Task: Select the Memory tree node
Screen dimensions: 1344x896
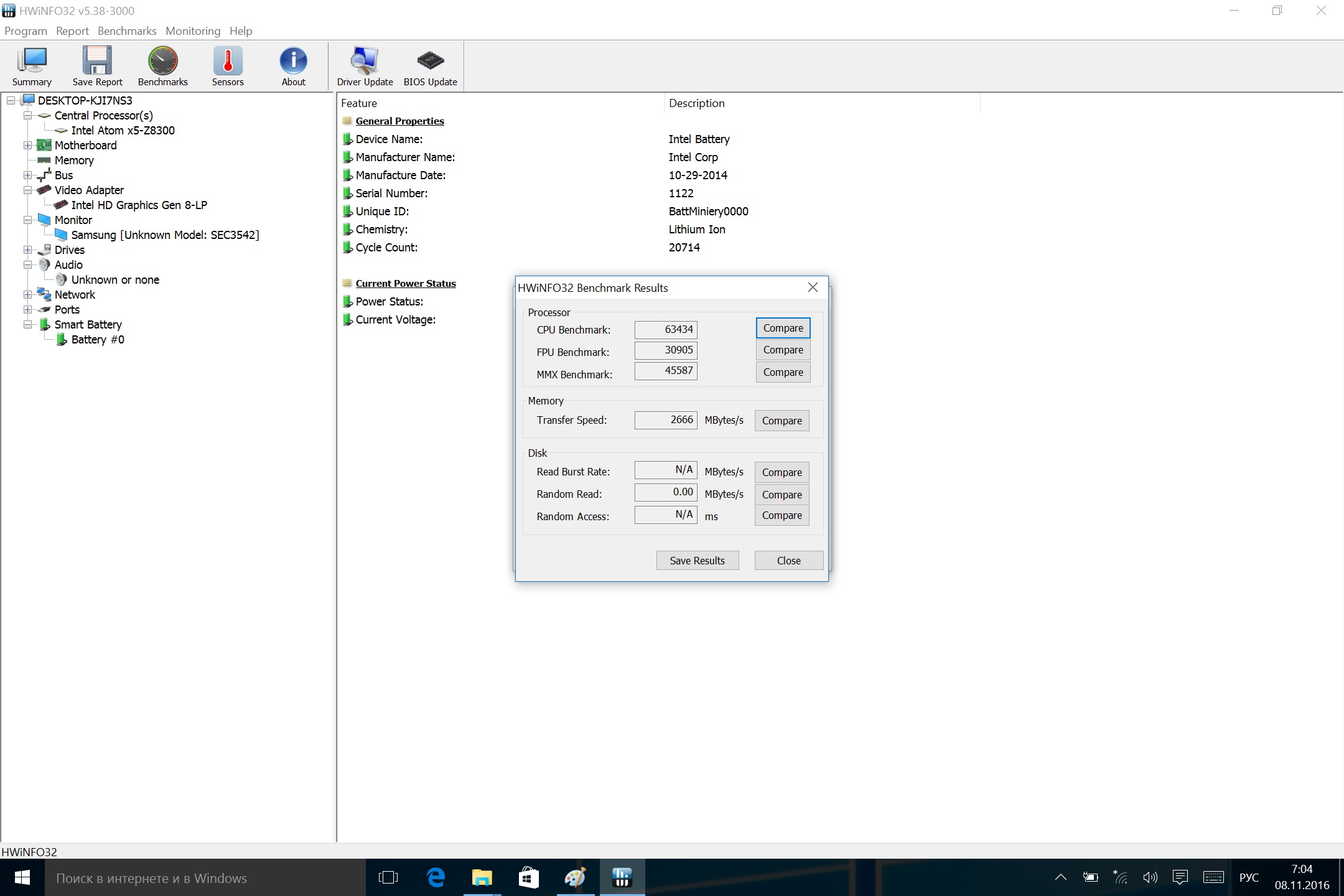Action: (x=74, y=160)
